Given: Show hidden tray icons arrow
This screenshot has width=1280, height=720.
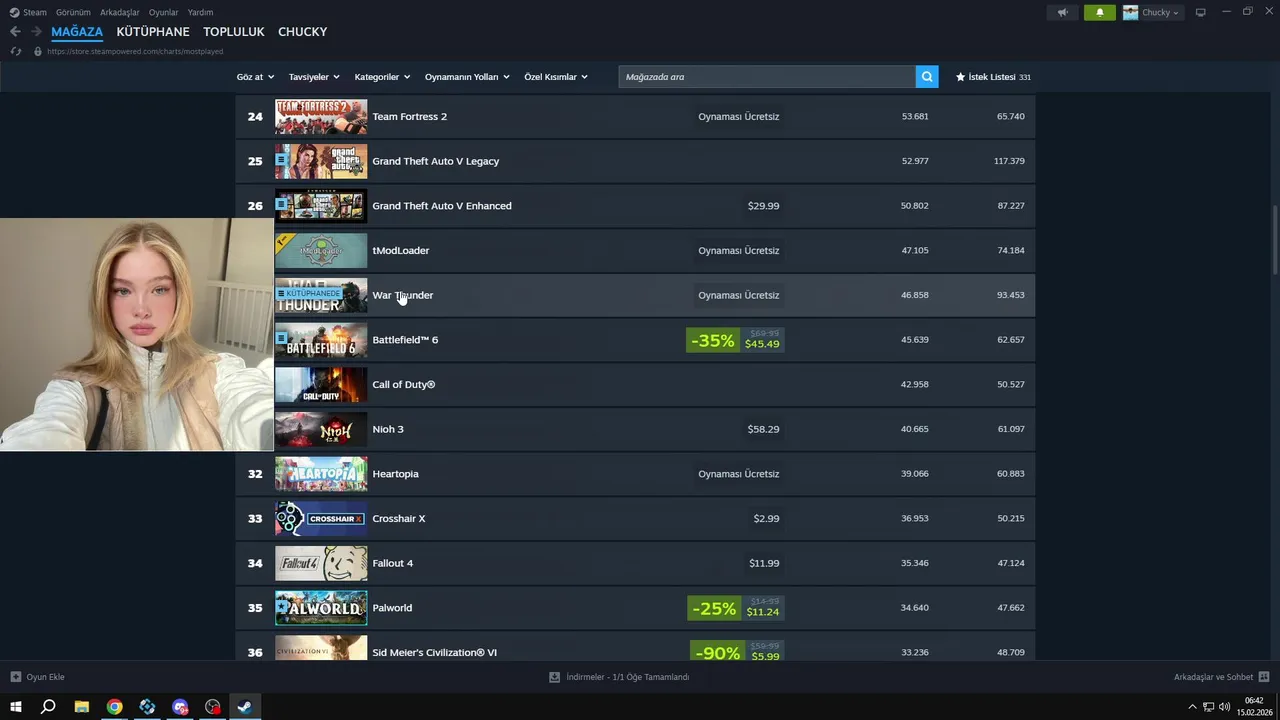Looking at the screenshot, I should click(1192, 707).
